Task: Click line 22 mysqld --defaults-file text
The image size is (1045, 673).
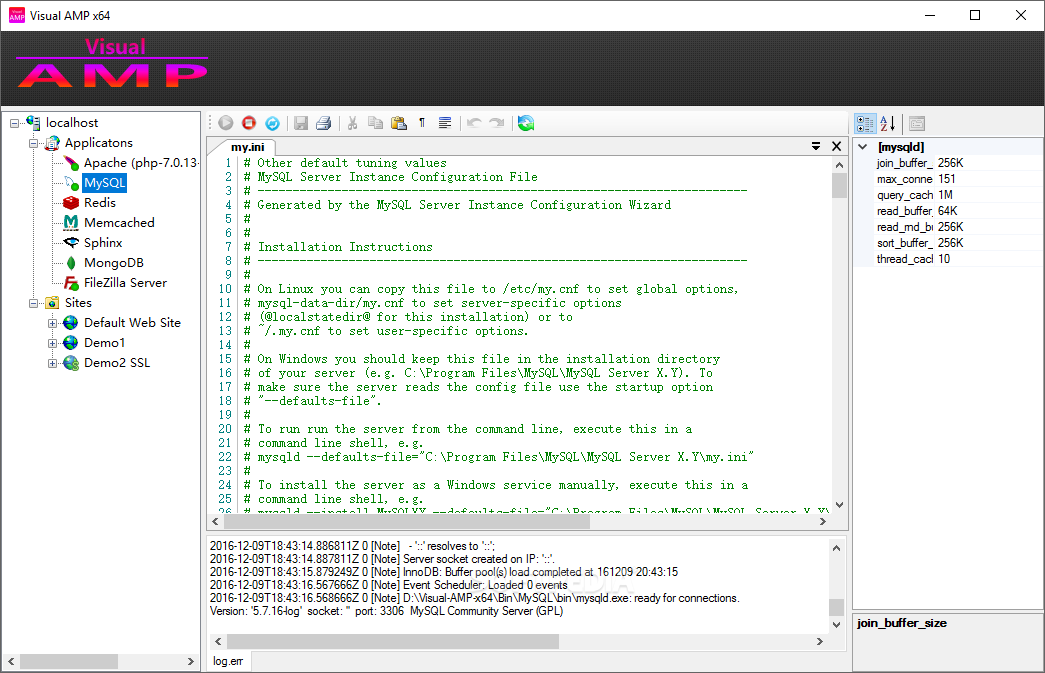Action: coord(505,457)
